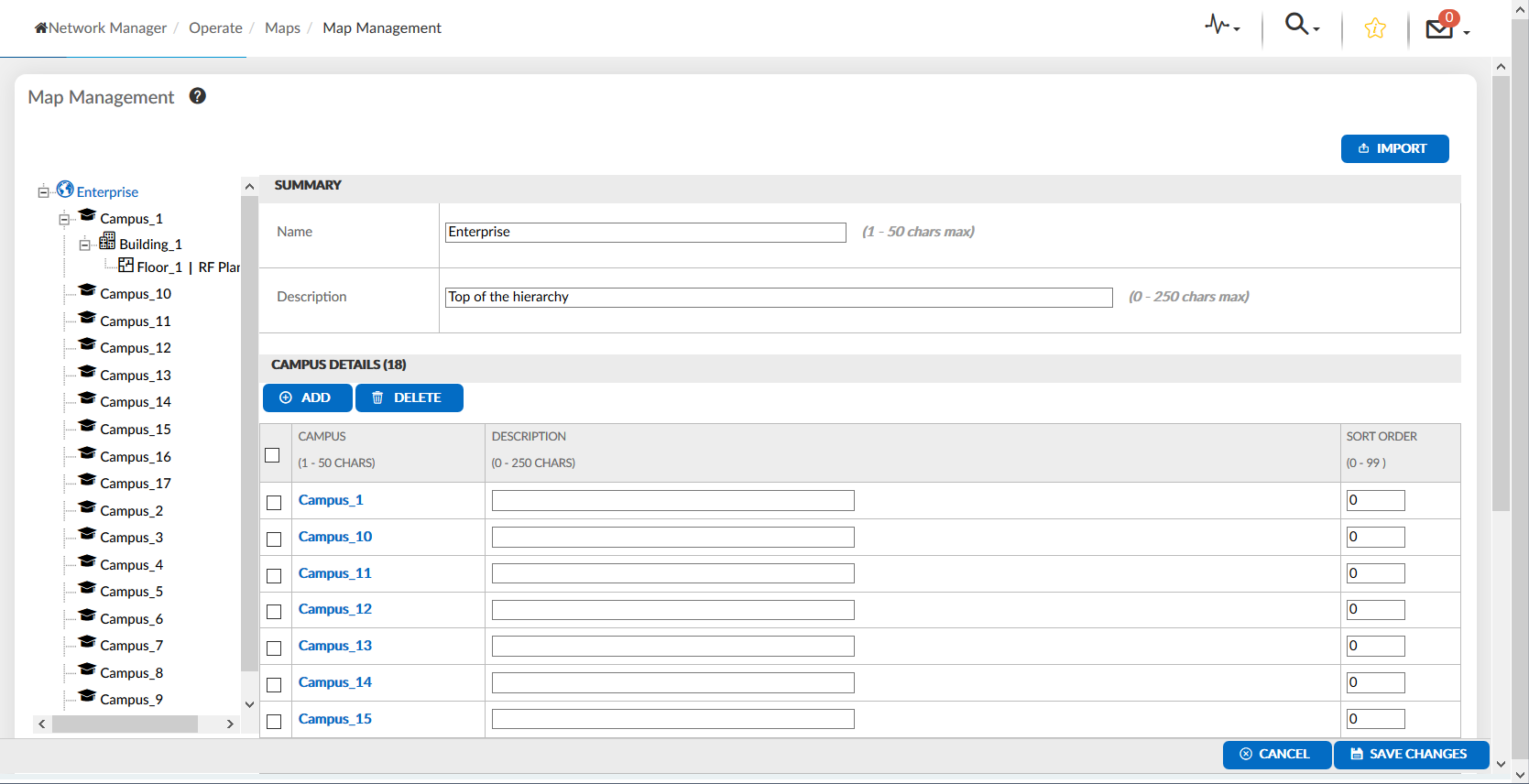Click the Floor_1 floor plan icon
The width and height of the screenshot is (1529, 784).
(126, 266)
